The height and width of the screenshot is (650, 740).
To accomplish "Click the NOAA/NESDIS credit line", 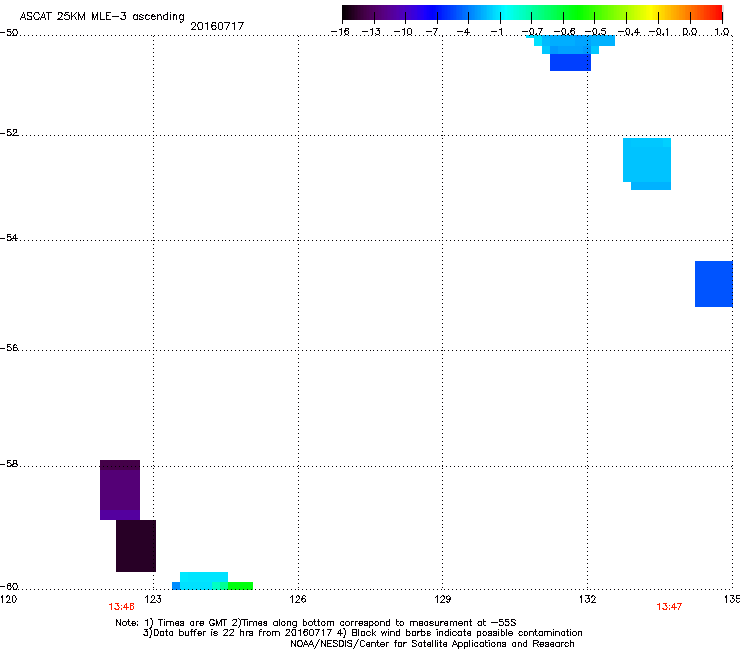I will pyautogui.click(x=432, y=644).
